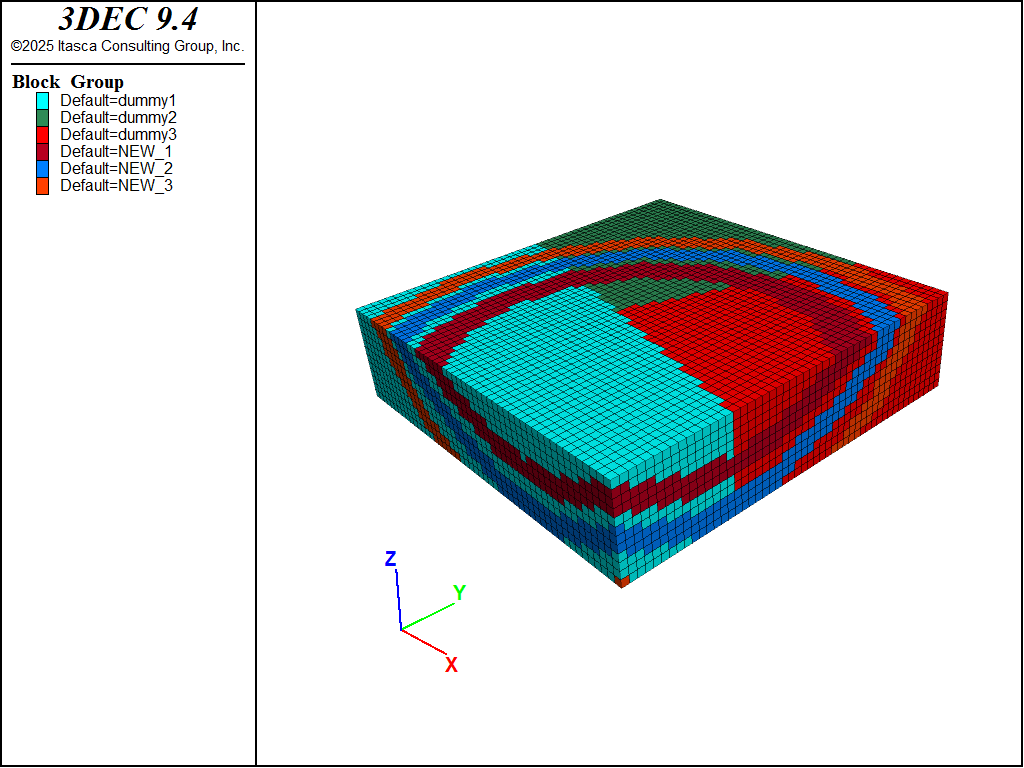This screenshot has height=768, width=1024.
Task: Click the Itasca Consulting Group copyright text
Action: [127, 46]
